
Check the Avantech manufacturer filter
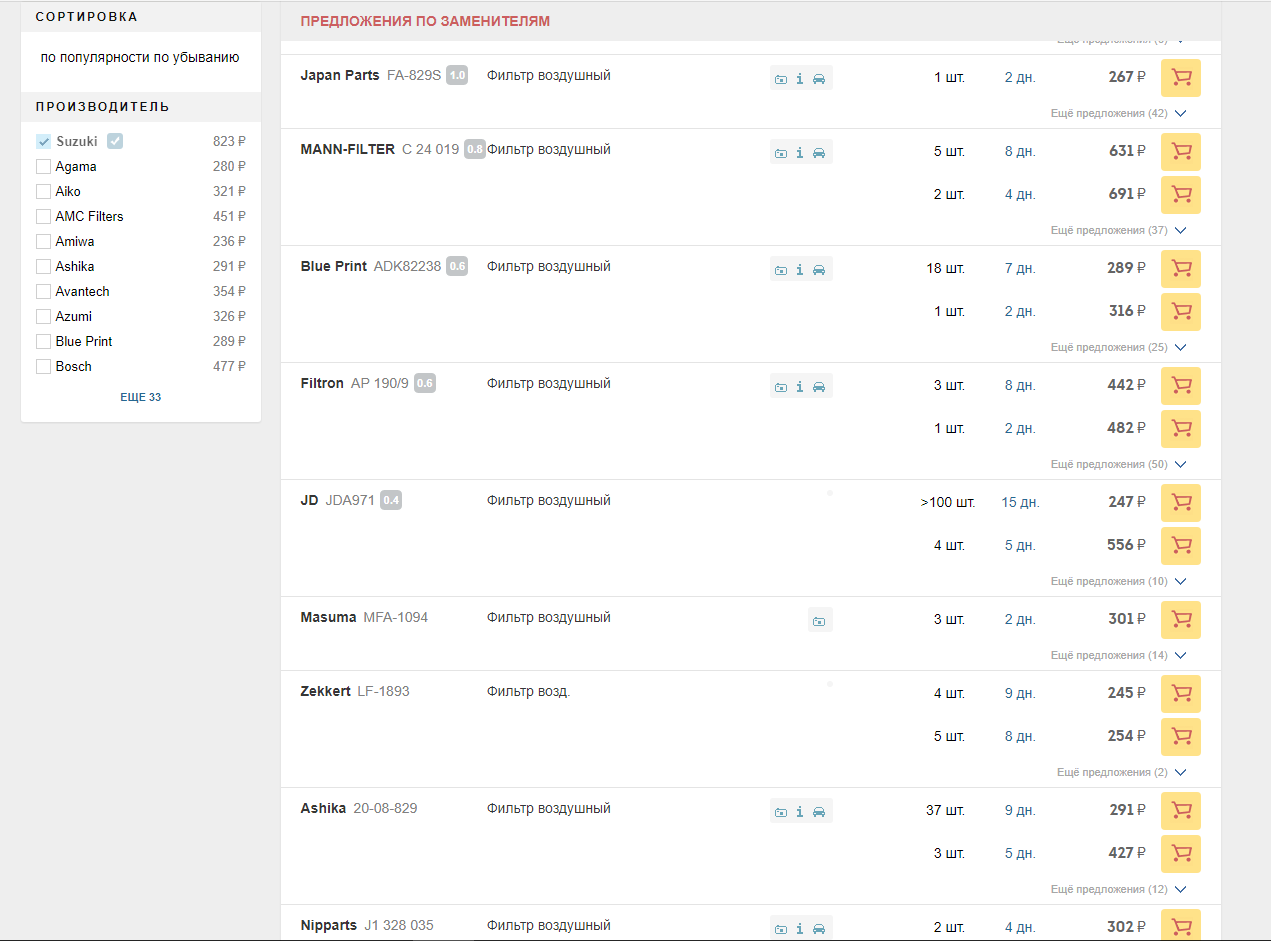pyautogui.click(x=43, y=292)
